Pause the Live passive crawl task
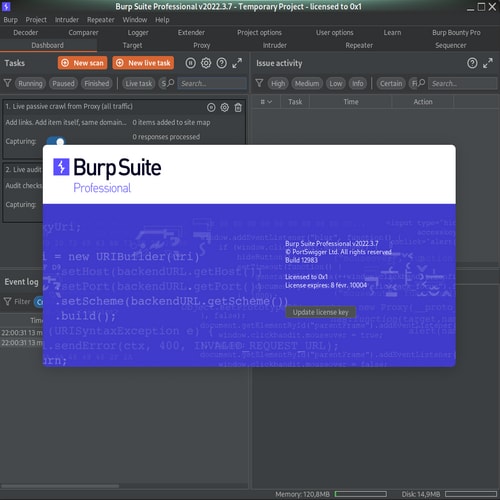This screenshot has width=500, height=500. (211, 107)
